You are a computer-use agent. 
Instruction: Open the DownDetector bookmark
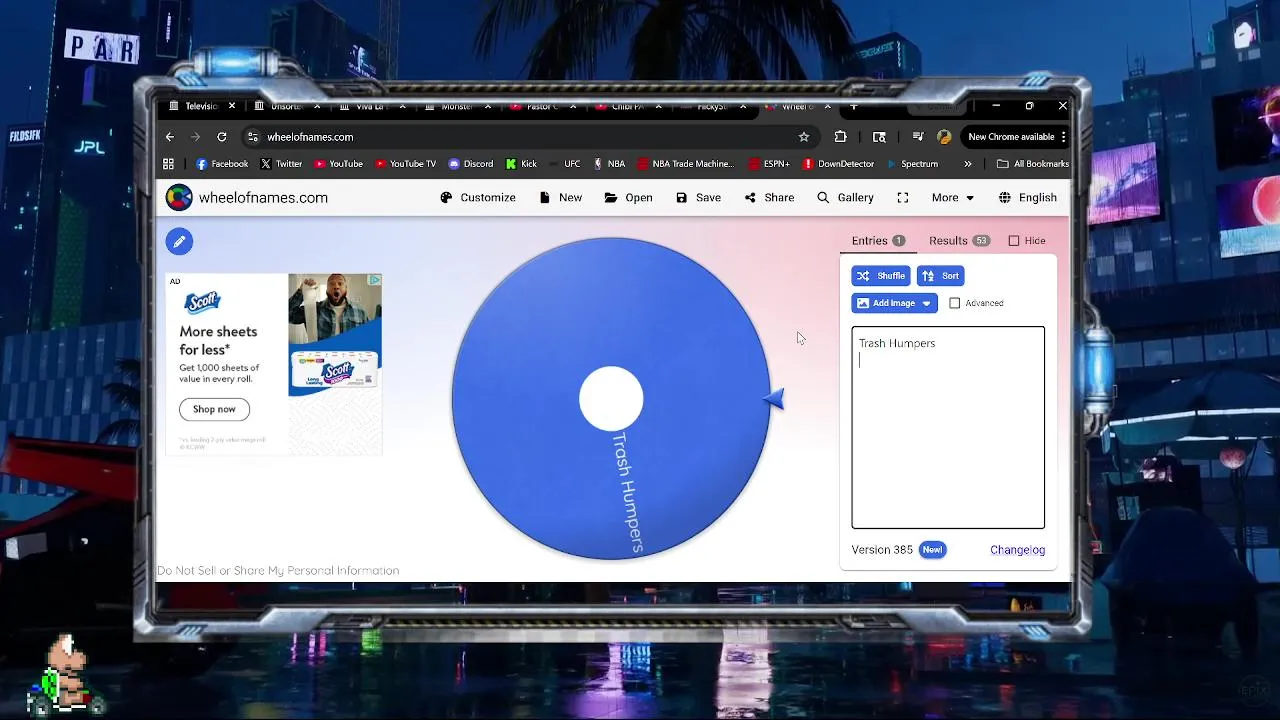839,164
